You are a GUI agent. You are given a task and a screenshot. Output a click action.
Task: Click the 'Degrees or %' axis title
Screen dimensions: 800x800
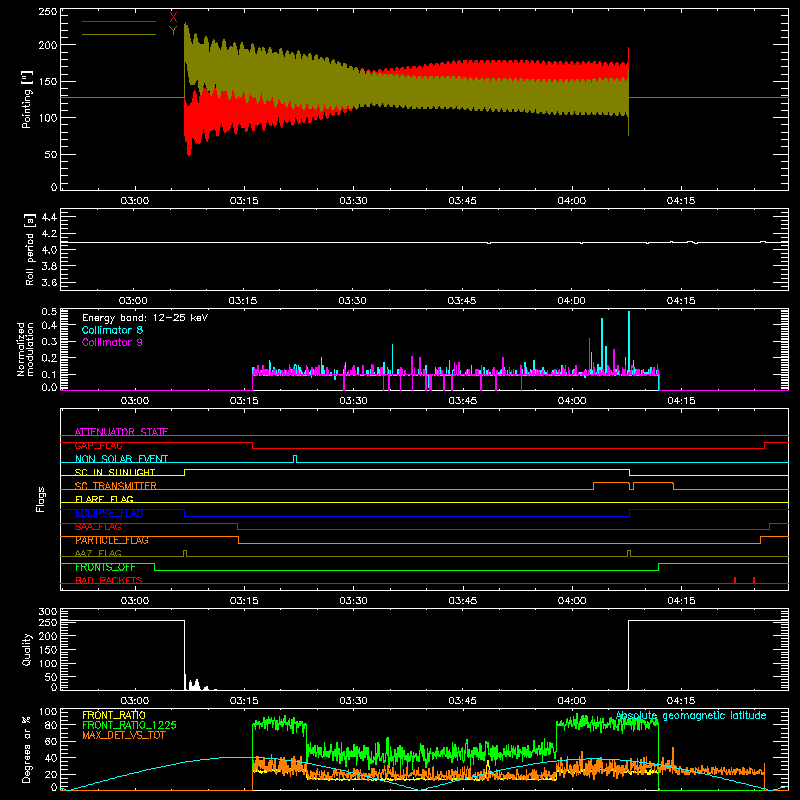[x=27, y=749]
